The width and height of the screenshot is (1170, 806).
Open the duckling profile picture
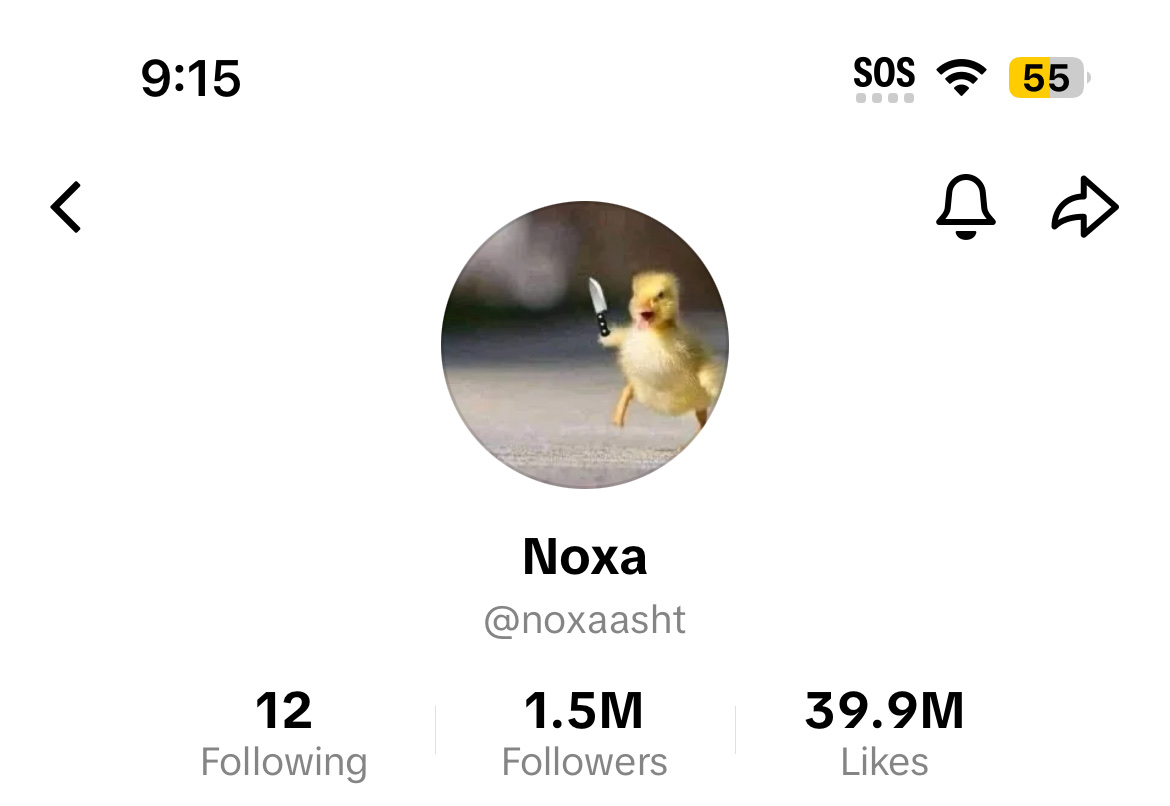(x=585, y=344)
